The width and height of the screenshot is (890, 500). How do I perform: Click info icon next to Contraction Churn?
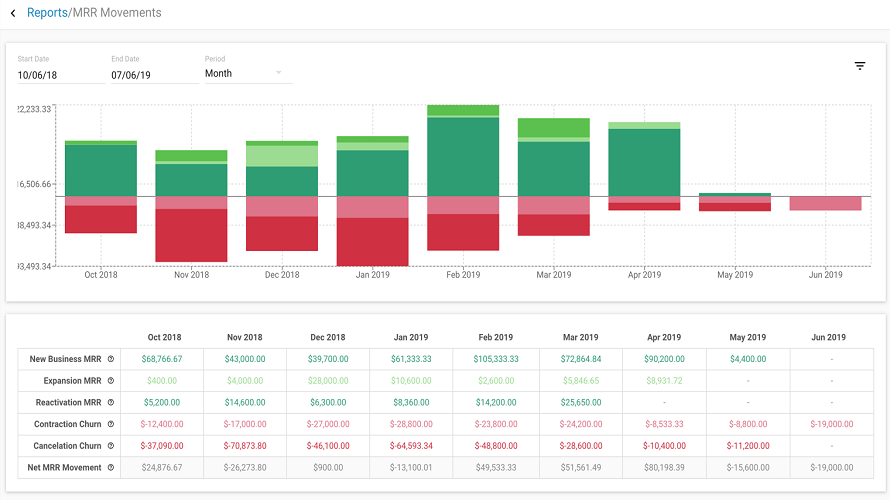111,424
